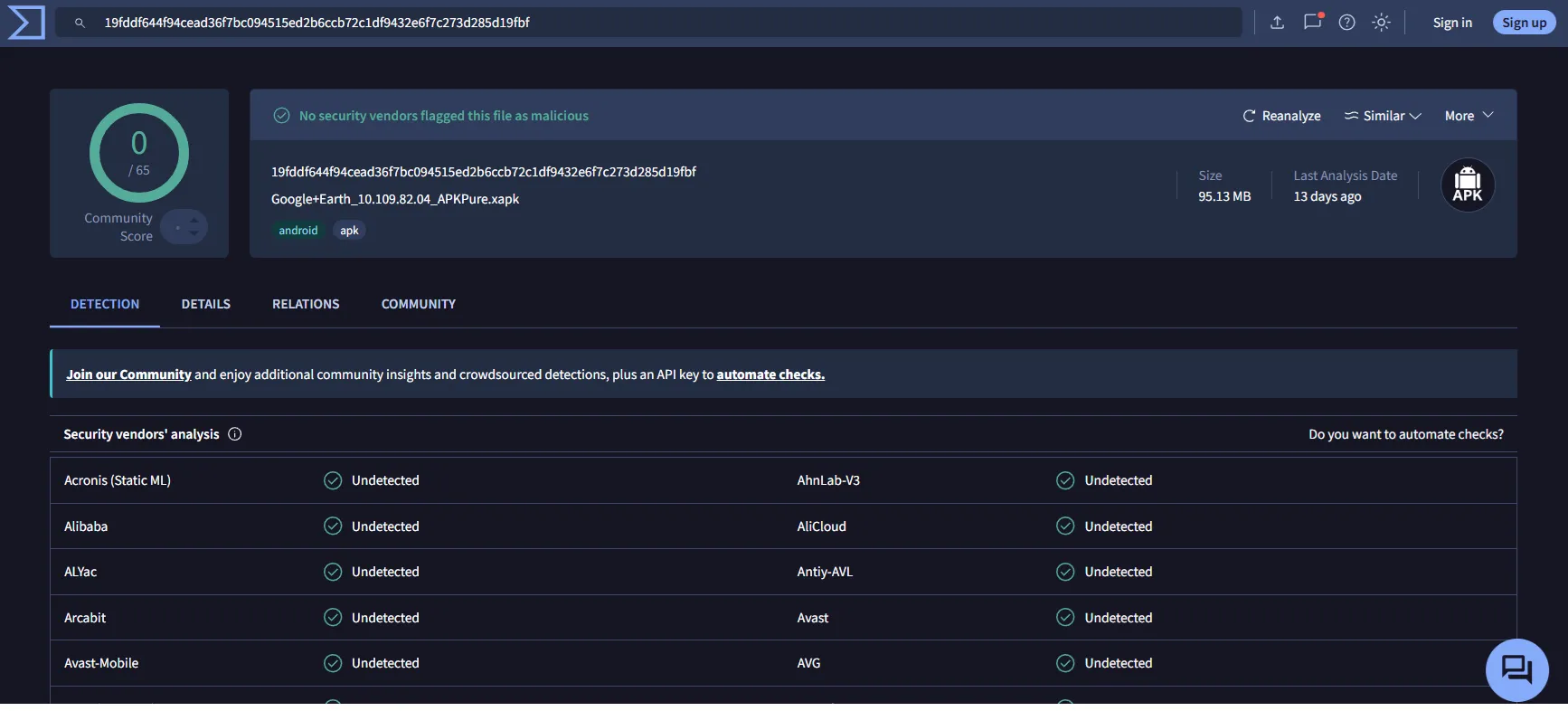Click the Security vendors' analysis info icon
This screenshot has height=711, width=1568.
pyautogui.click(x=235, y=434)
